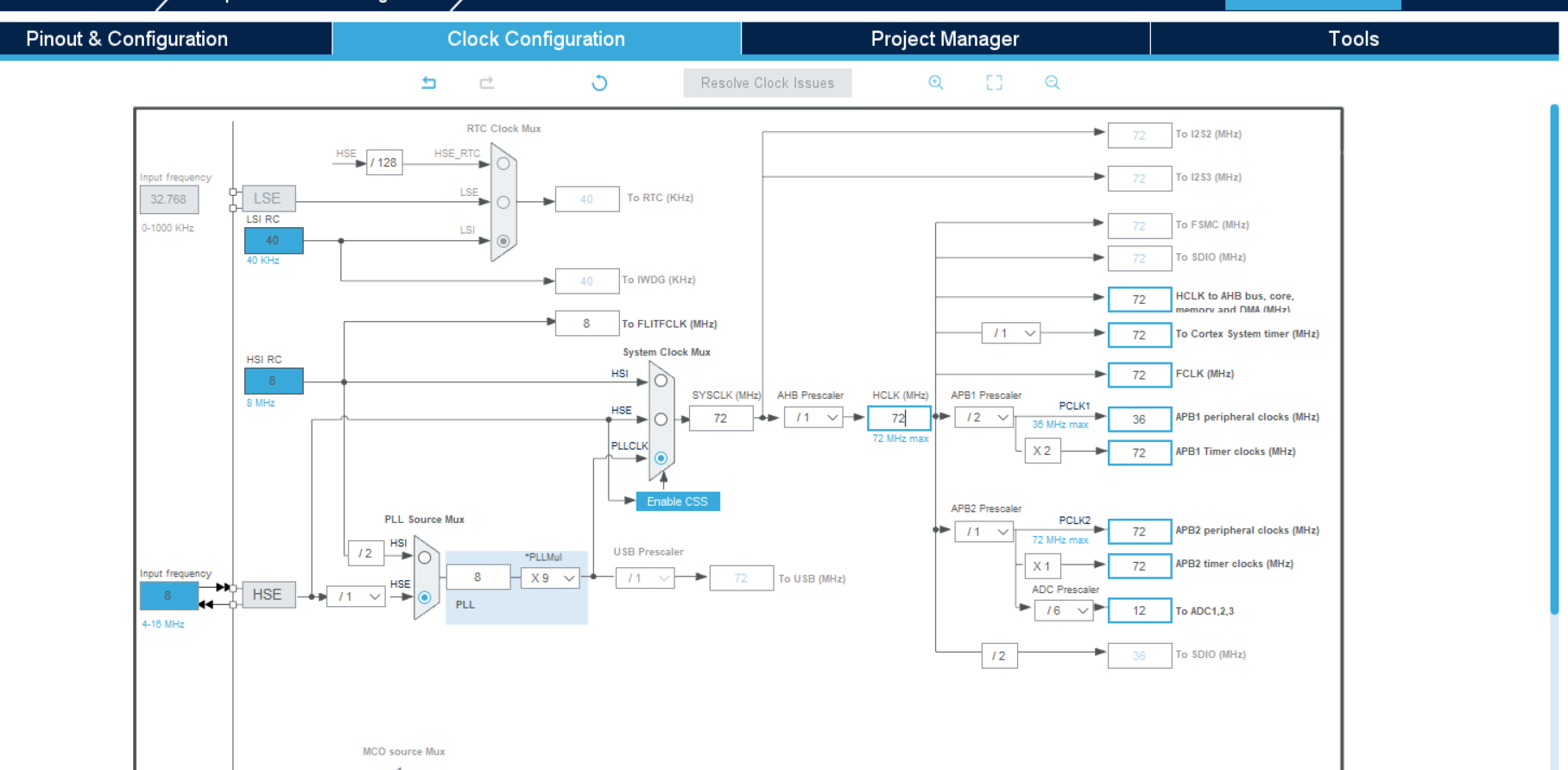Click the HCLK to AHB bus value box
This screenshot has height=770, width=1568.
[x=1140, y=300]
